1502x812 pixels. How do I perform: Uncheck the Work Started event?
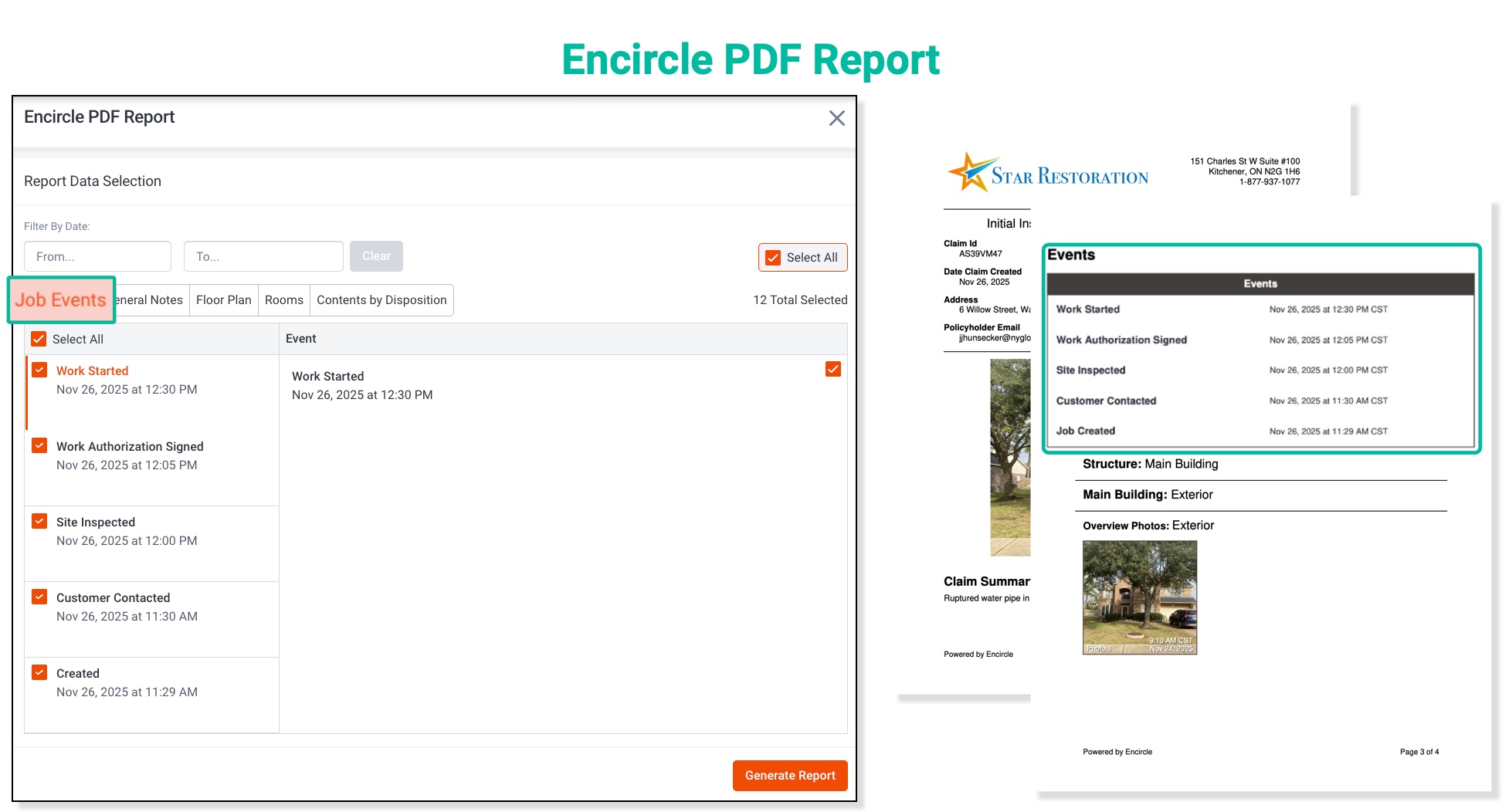coord(39,369)
